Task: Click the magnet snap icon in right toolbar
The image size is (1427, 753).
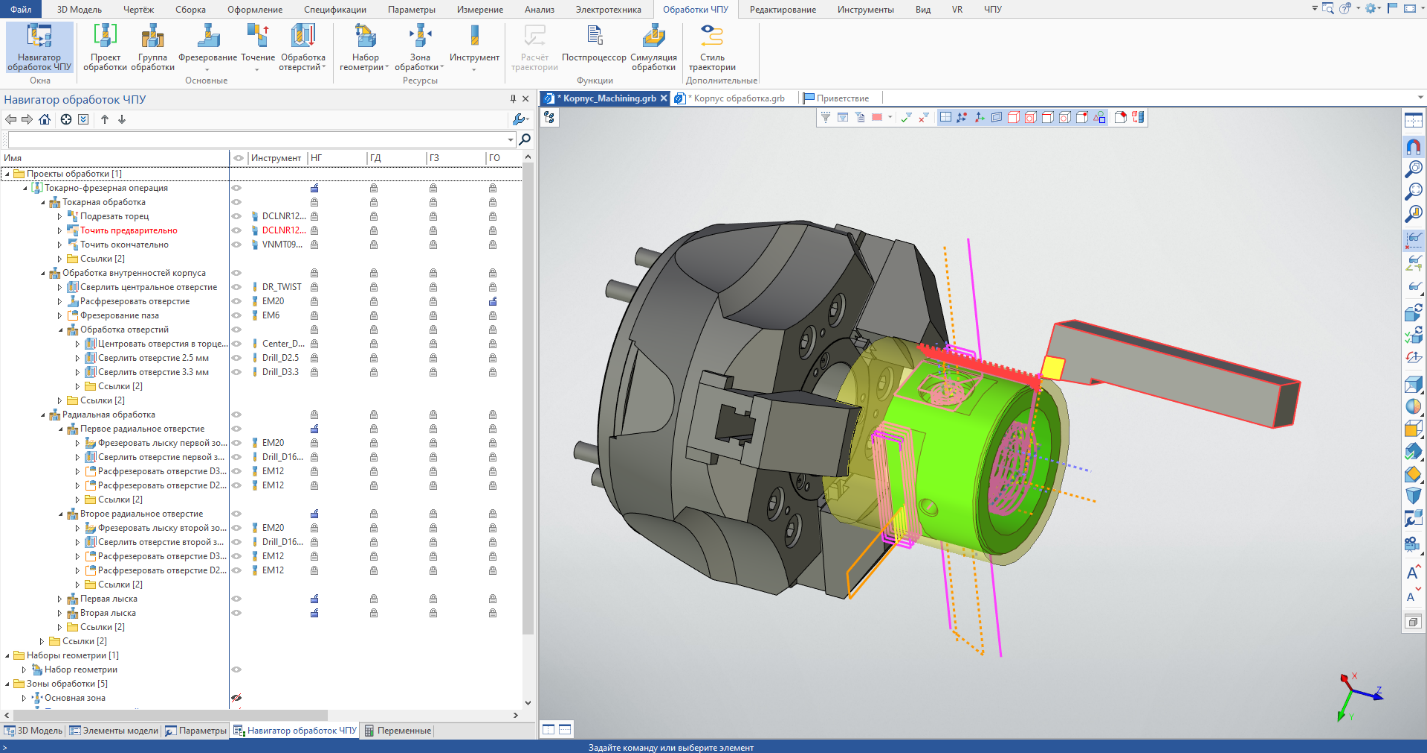Action: (x=1413, y=147)
